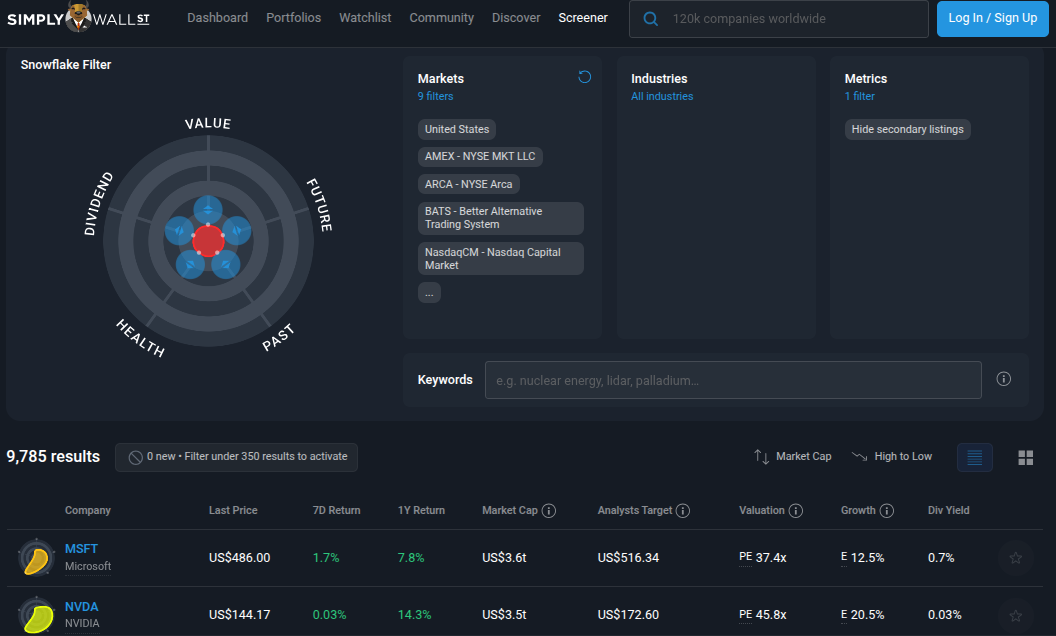Click Valuation column info icon
Screen dimensions: 1056x636
point(795,511)
